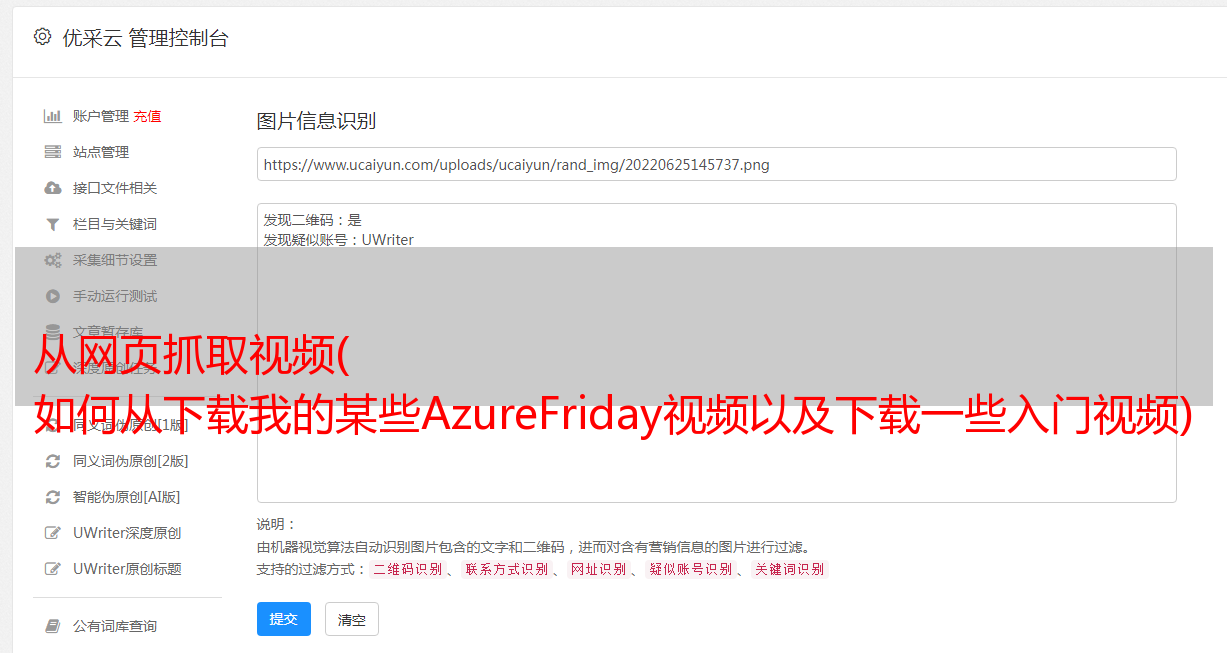The width and height of the screenshot is (1227, 653).
Task: Click the bar chart icon for 账户管理
Action: tap(53, 116)
